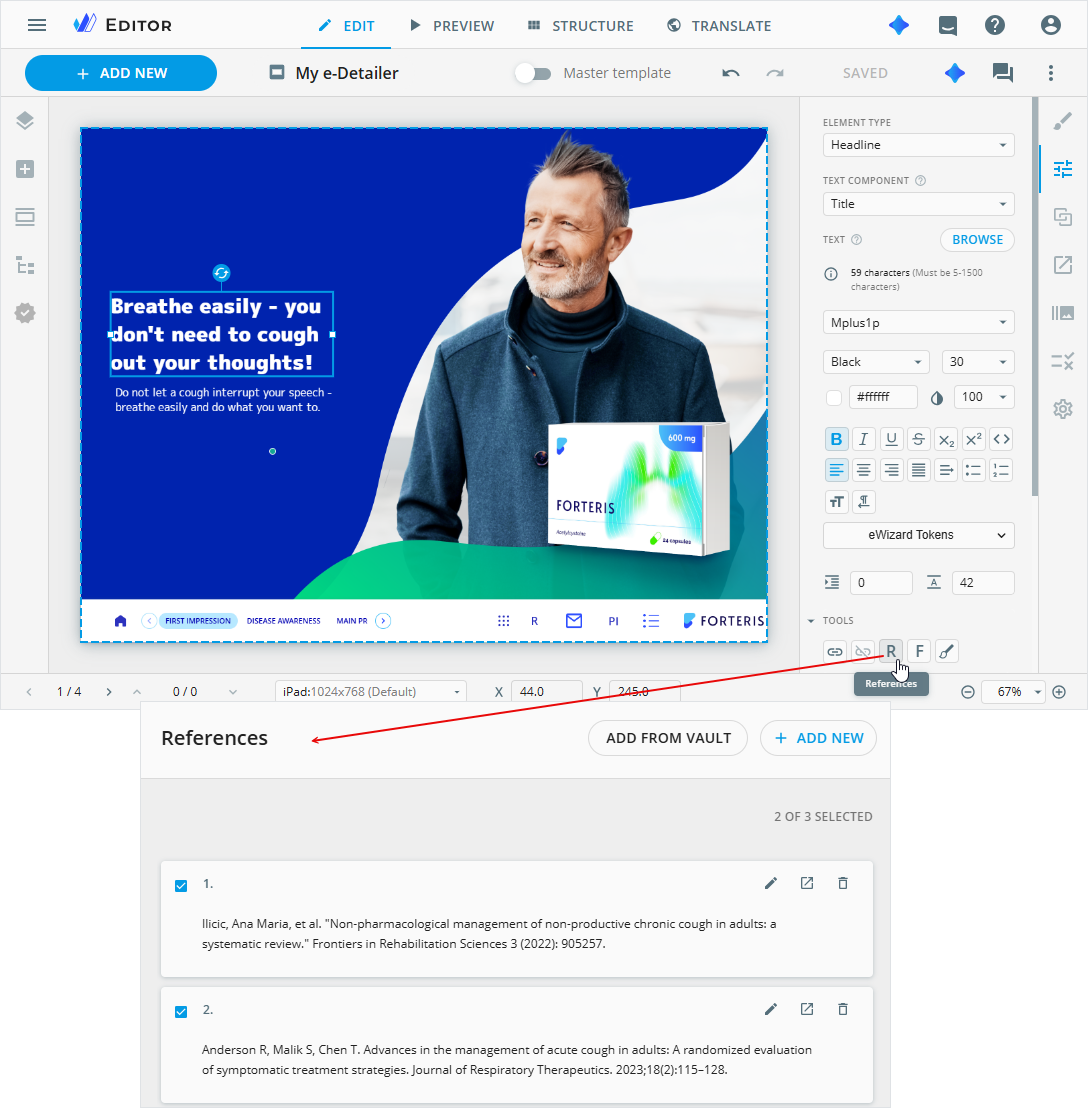
Task: Select First Impression in slide navigation
Action: coord(198,620)
